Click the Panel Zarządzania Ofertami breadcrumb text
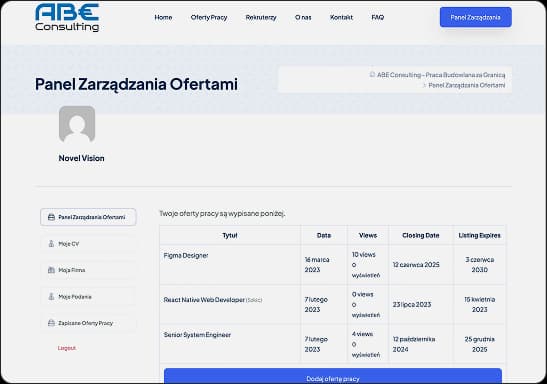The image size is (547, 384). tap(467, 85)
